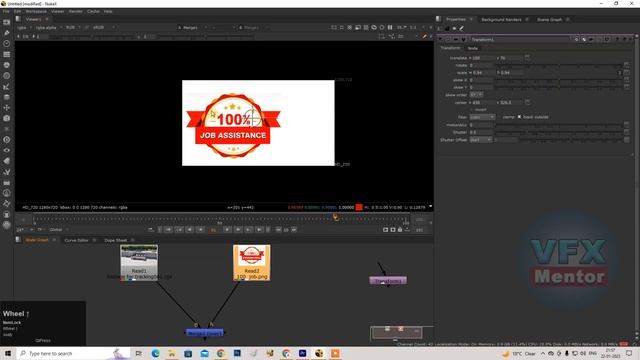This screenshot has height=360, width=640.
Task: Open translate animation menu icon
Action: click(527, 58)
